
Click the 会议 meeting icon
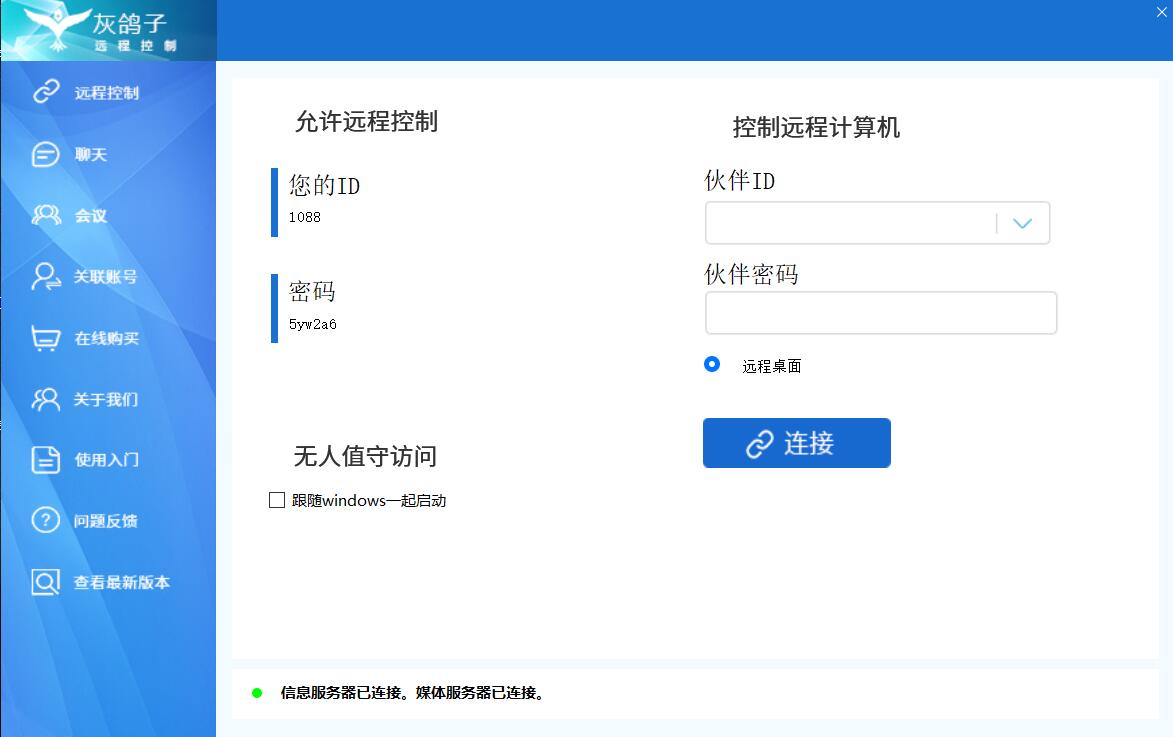[47, 215]
